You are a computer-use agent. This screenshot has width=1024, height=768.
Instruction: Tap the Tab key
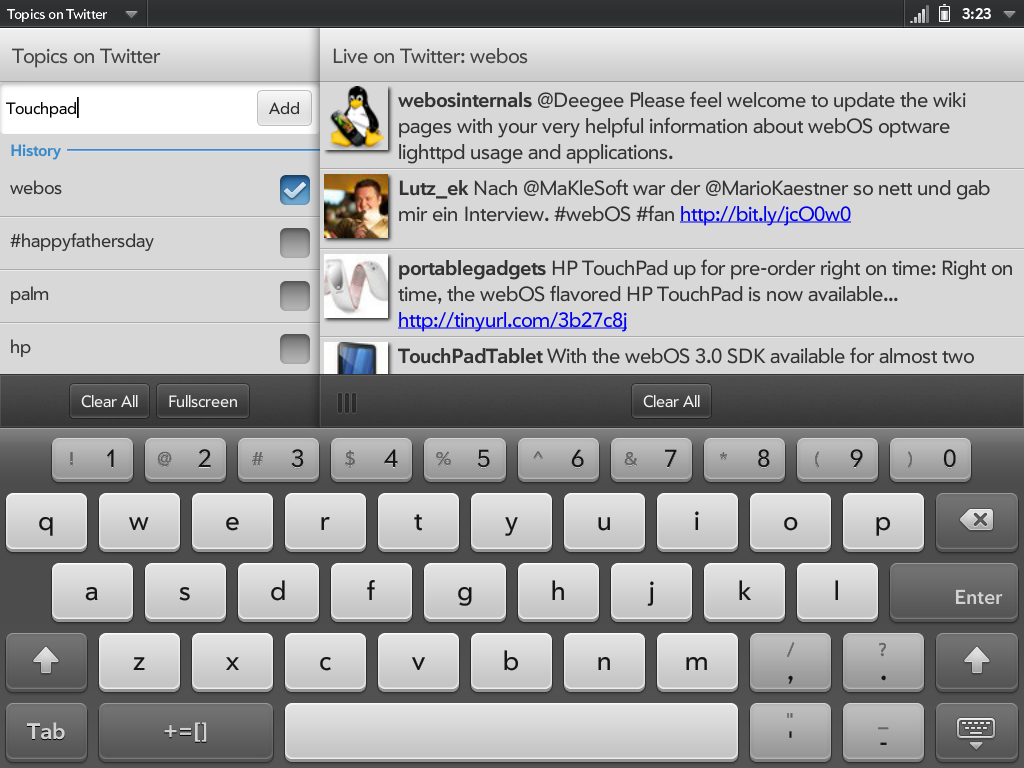(x=46, y=731)
